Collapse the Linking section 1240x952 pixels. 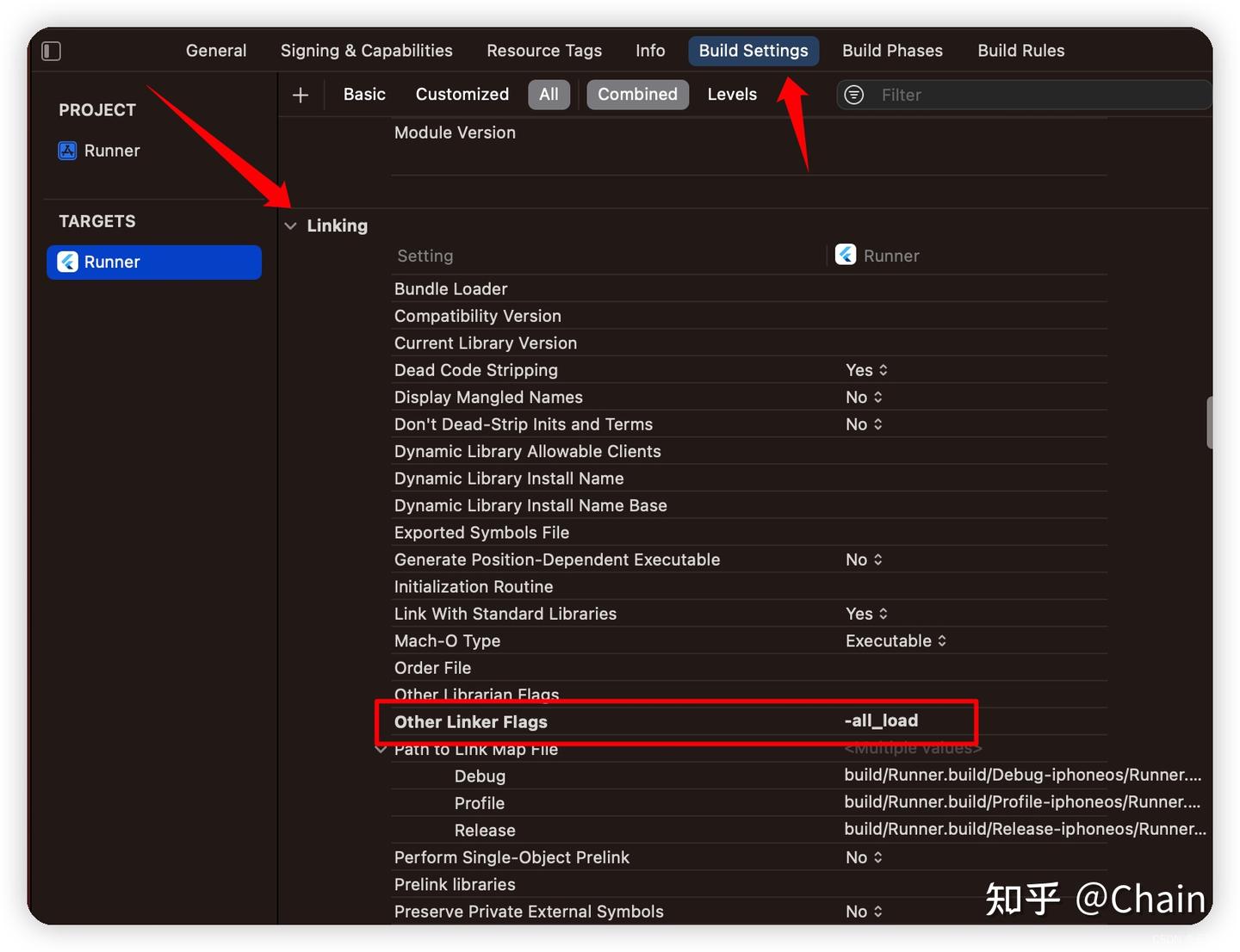(291, 226)
